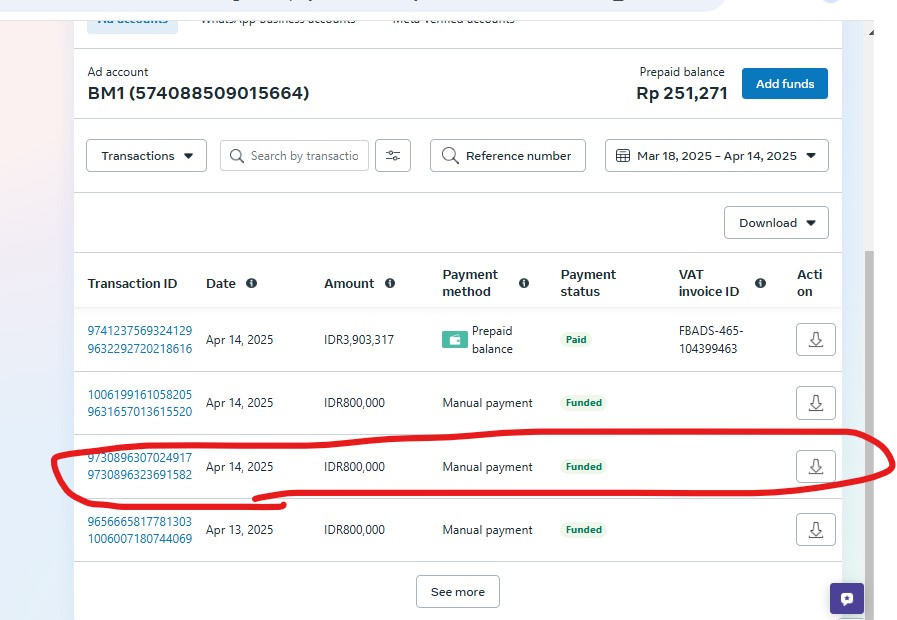Expand the Transactions dropdown
Viewport: 897px width, 620px height.
(147, 156)
